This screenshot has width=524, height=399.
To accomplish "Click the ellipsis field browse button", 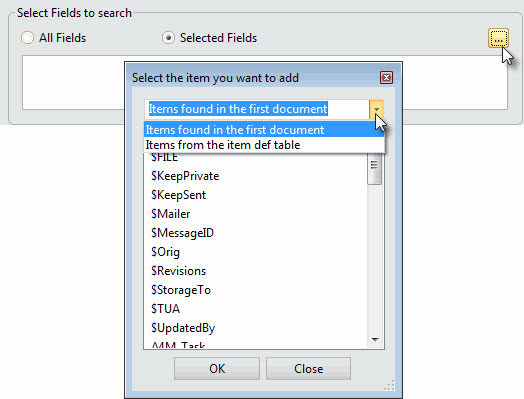I will tap(498, 38).
